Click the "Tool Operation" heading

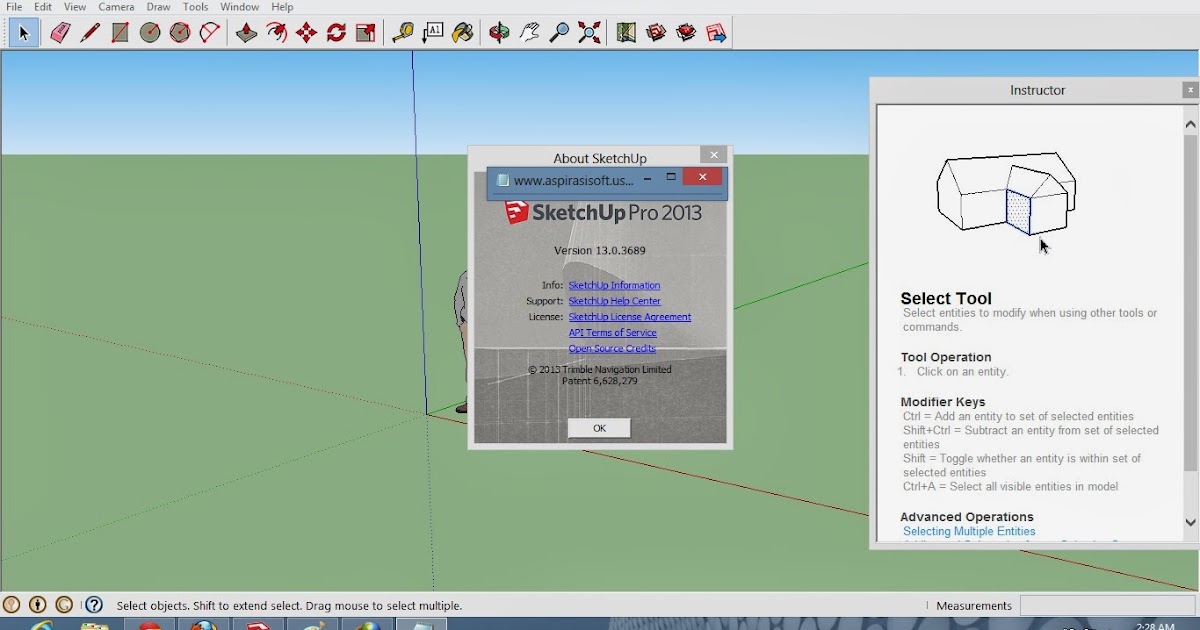(946, 357)
